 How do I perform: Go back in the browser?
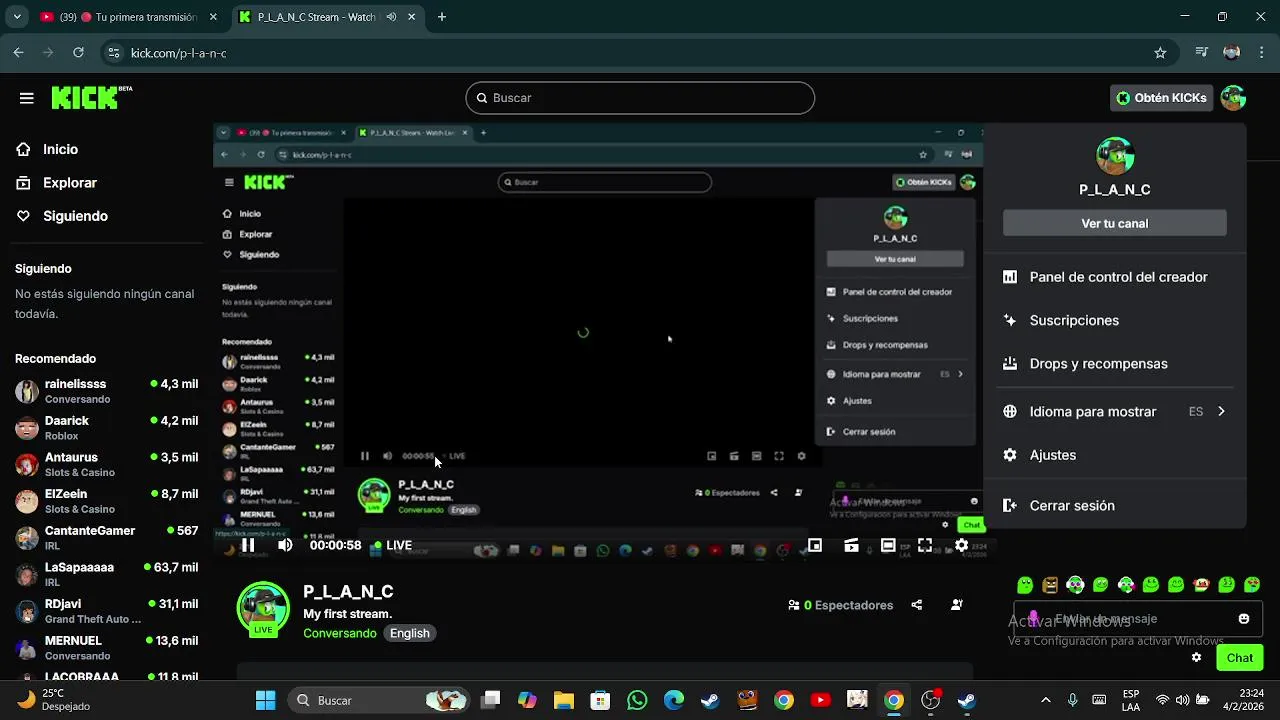pos(18,53)
